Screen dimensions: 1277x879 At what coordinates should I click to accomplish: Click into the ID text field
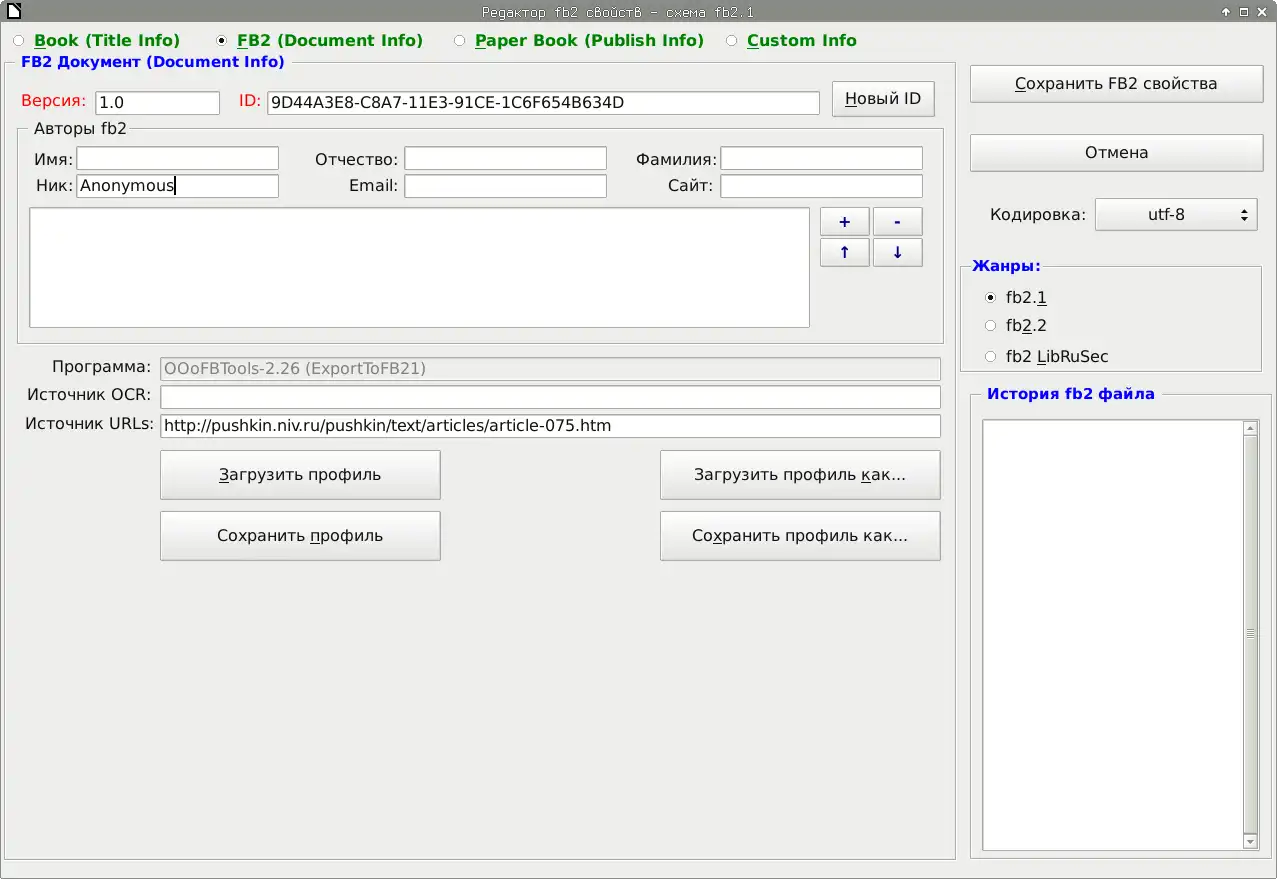pyautogui.click(x=543, y=103)
